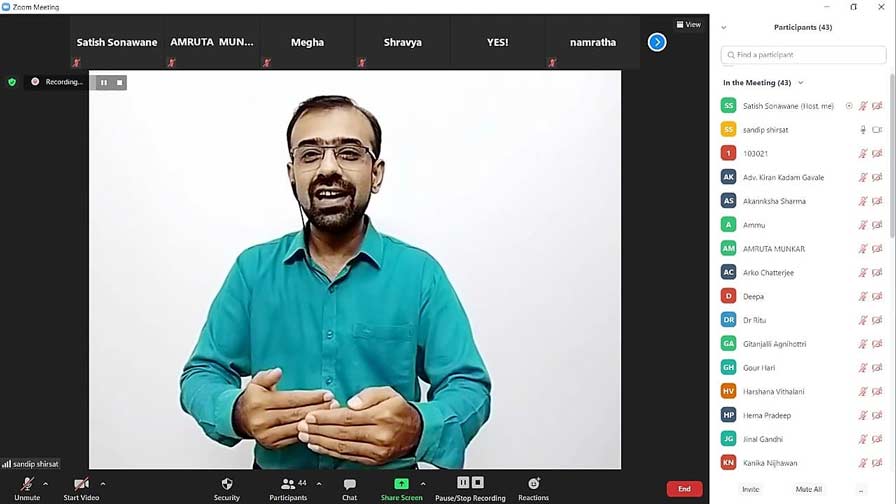This screenshot has width=896, height=504.
Task: Toggle sandip shirsat's microphone in list
Action: point(862,130)
